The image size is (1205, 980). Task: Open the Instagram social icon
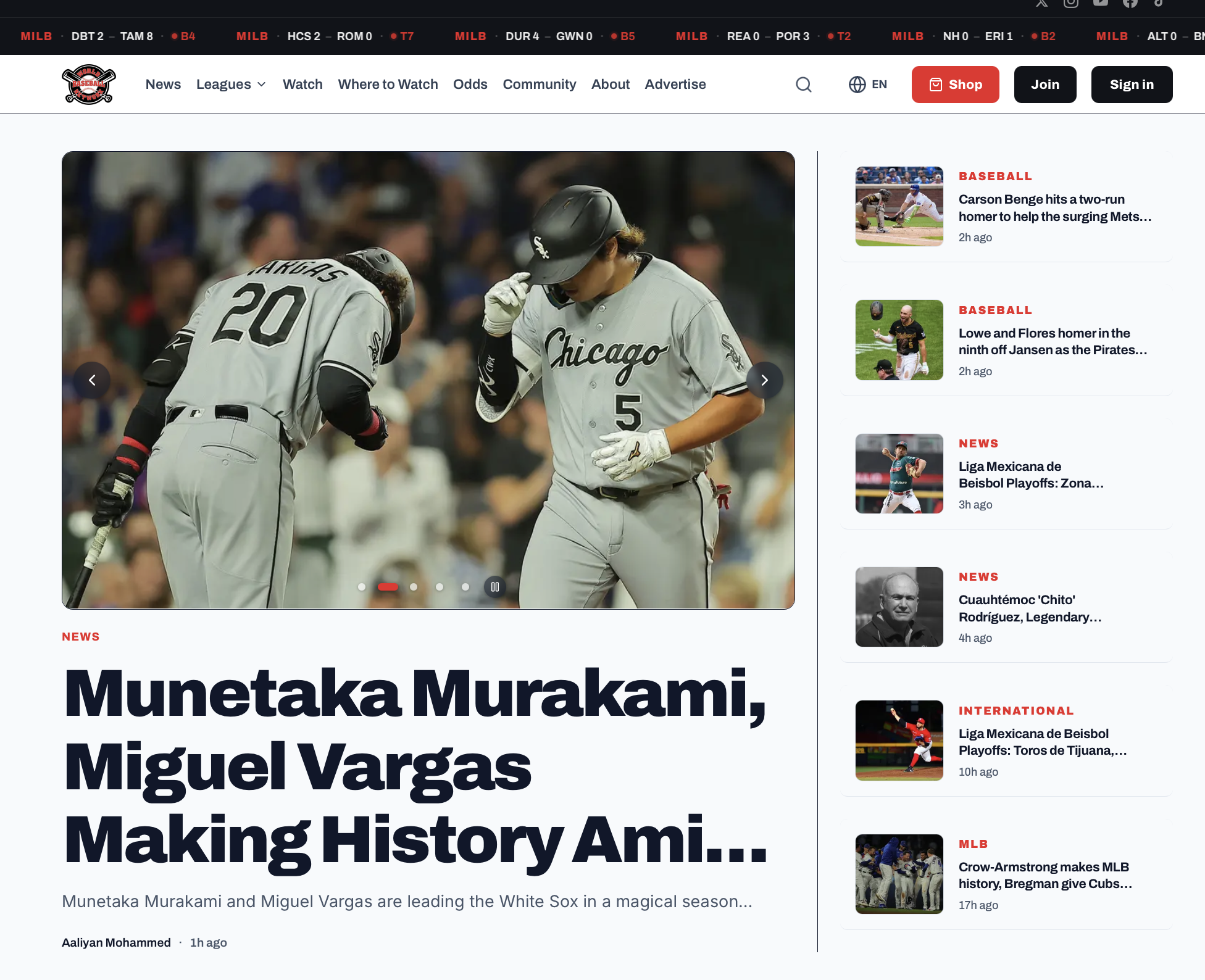click(1071, 2)
